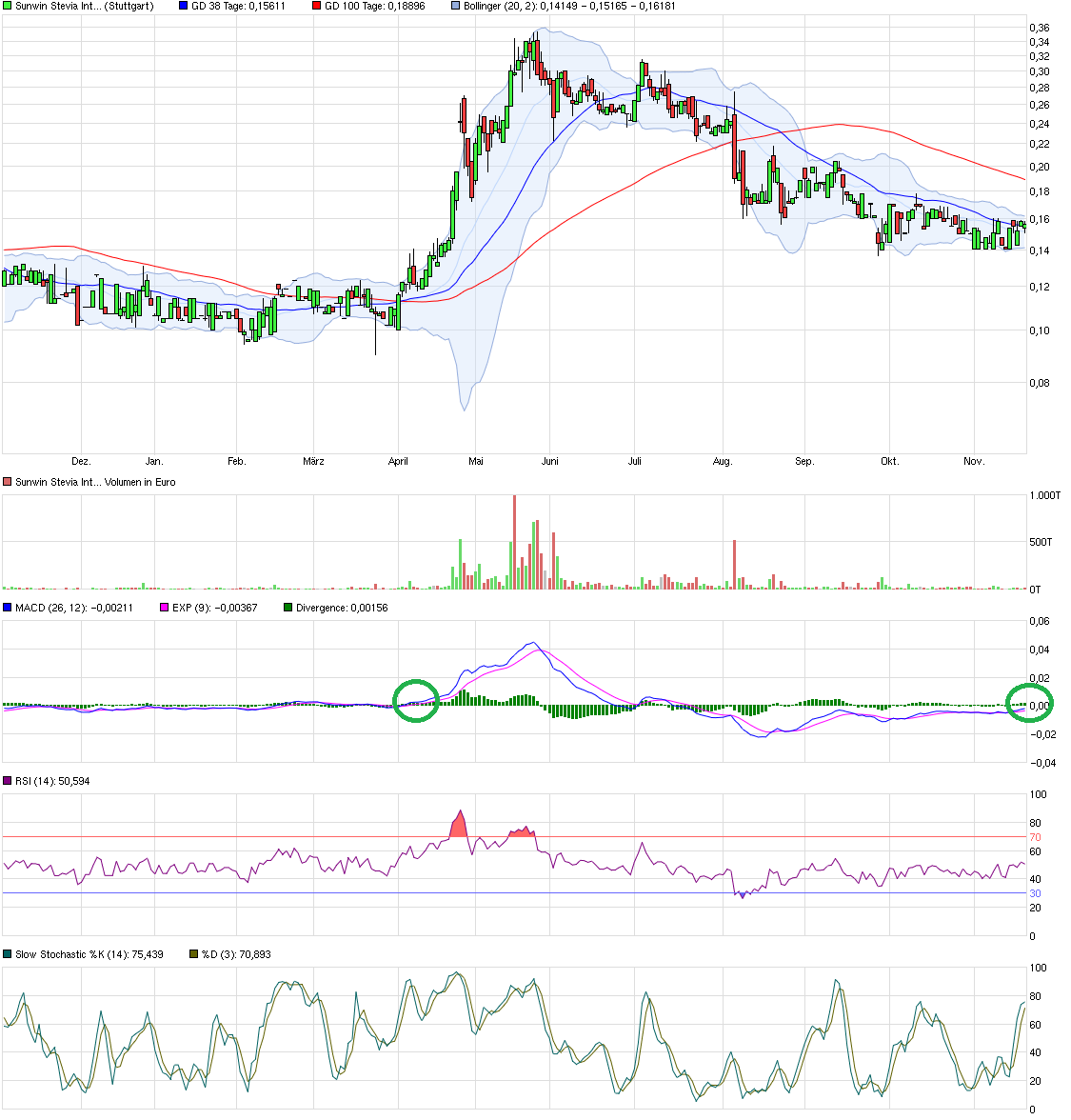Click the green Sunwin Stevia legend swatch
The height and width of the screenshot is (1120, 1071).
[8, 6]
